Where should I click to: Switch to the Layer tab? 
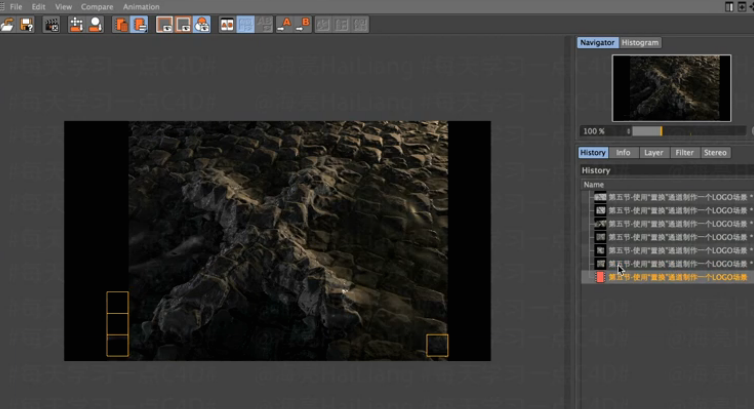coord(653,153)
